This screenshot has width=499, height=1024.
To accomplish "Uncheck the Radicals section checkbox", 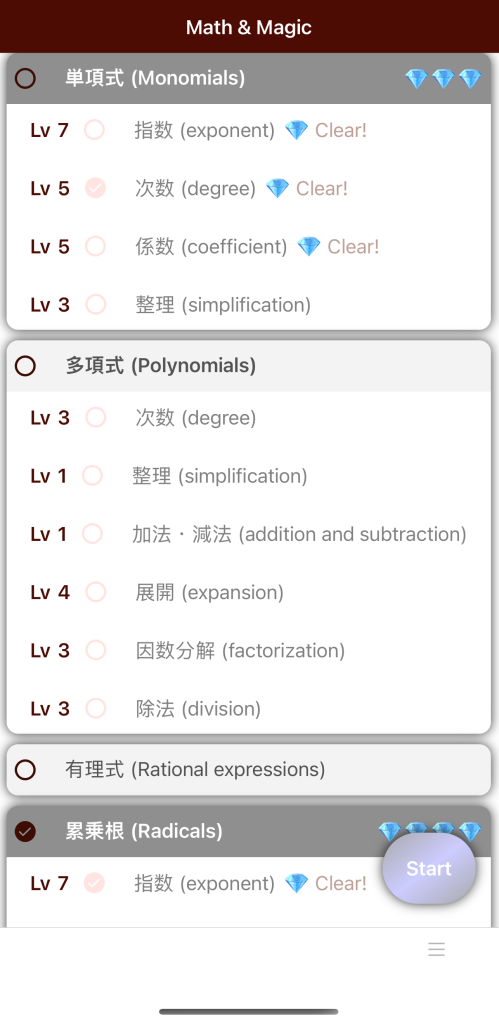I will pos(25,831).
